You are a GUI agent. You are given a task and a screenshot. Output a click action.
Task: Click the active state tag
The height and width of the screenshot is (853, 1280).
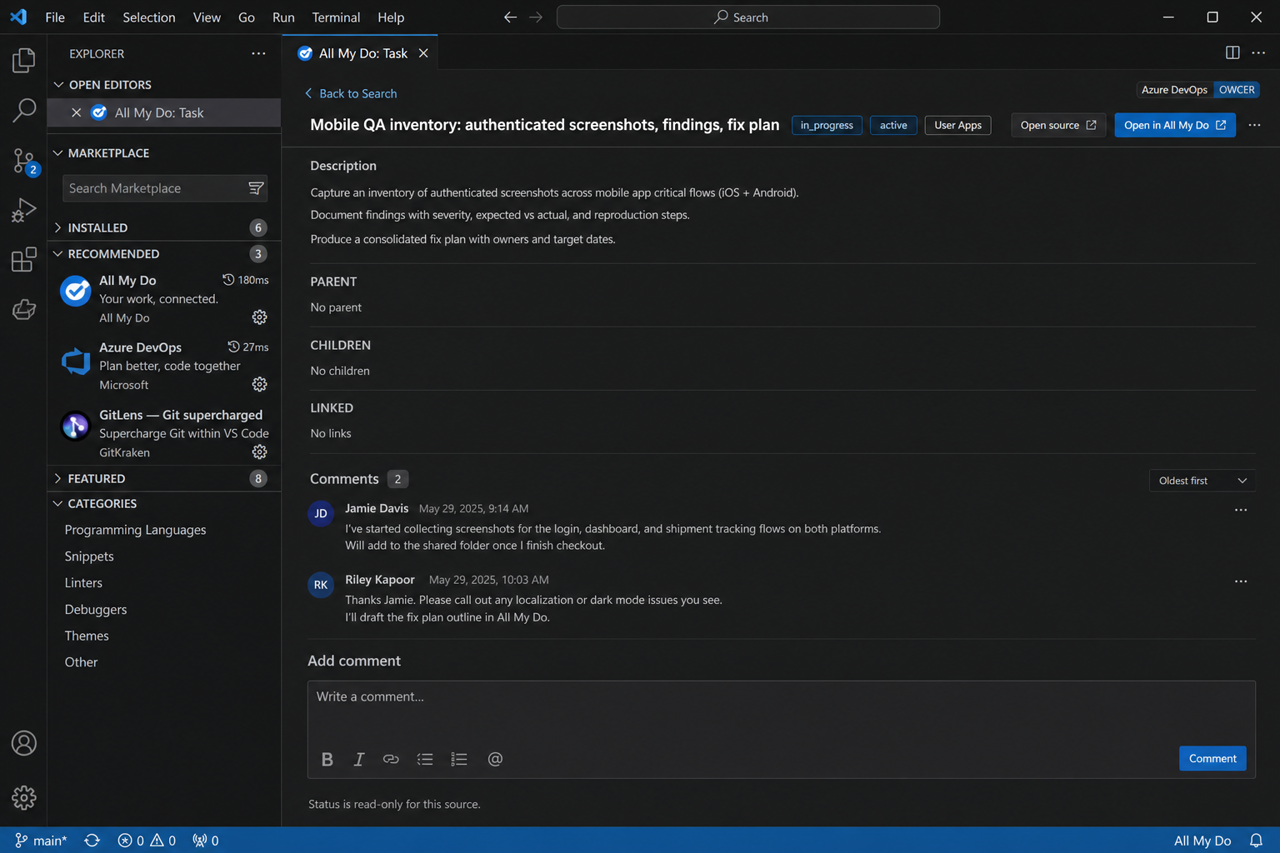pos(893,125)
